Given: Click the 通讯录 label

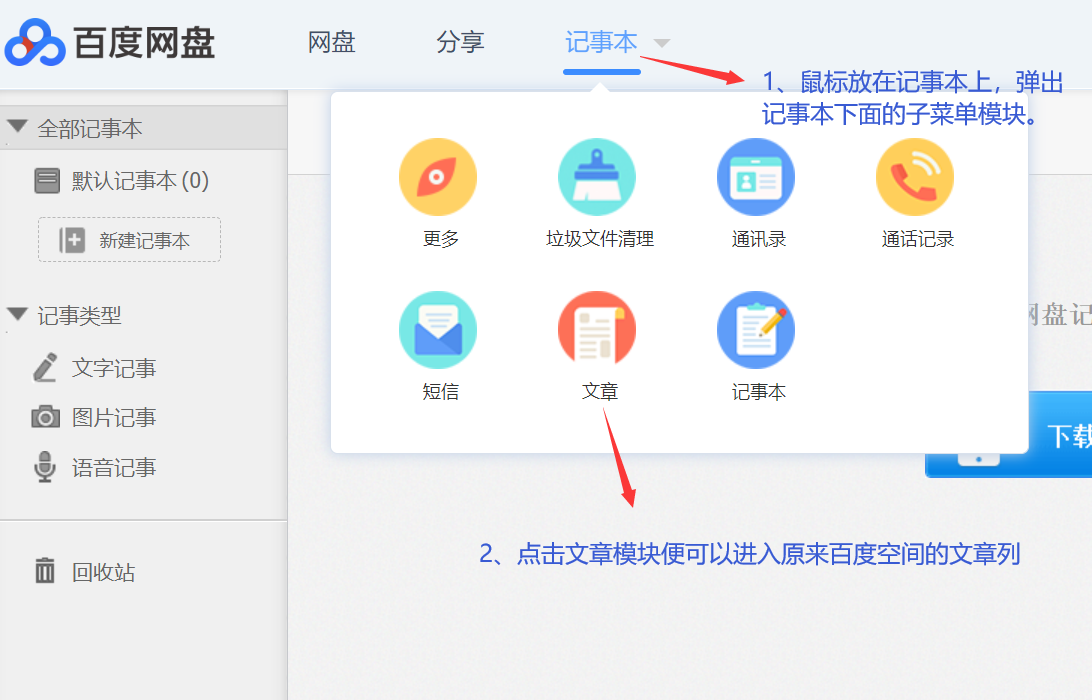Looking at the screenshot, I should 758,239.
